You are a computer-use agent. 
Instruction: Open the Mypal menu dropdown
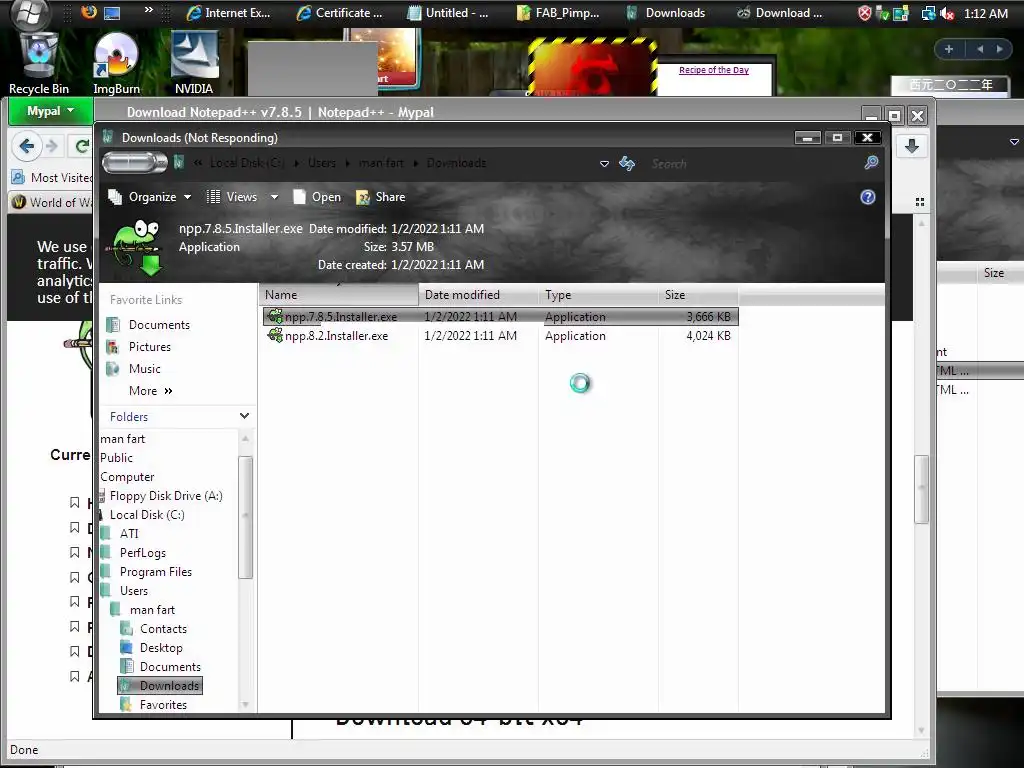click(50, 111)
